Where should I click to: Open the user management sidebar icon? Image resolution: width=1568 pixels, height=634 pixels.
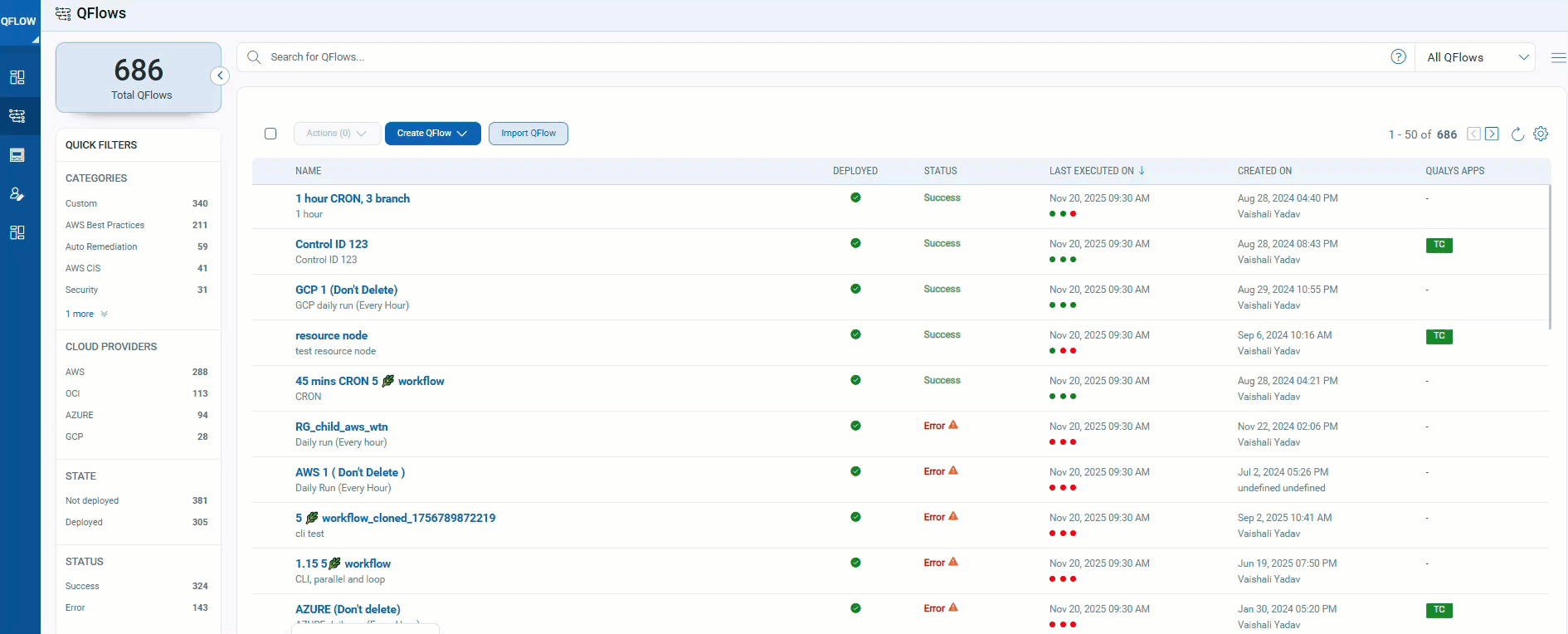click(x=17, y=194)
